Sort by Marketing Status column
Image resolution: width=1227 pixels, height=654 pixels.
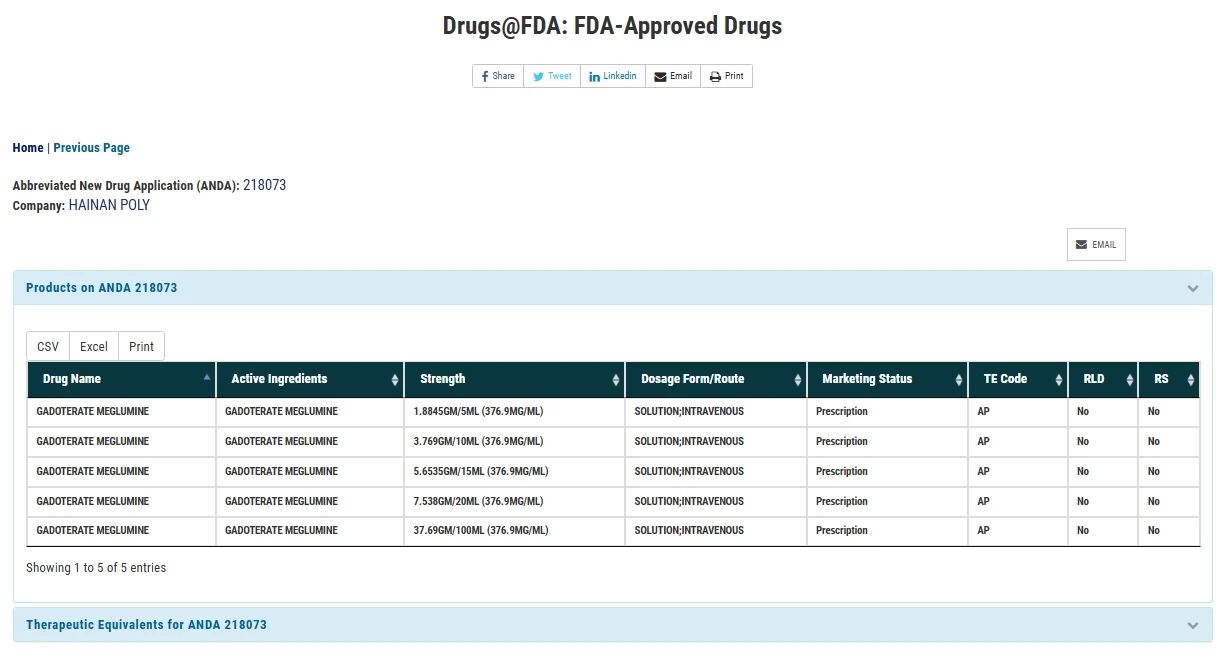[867, 379]
